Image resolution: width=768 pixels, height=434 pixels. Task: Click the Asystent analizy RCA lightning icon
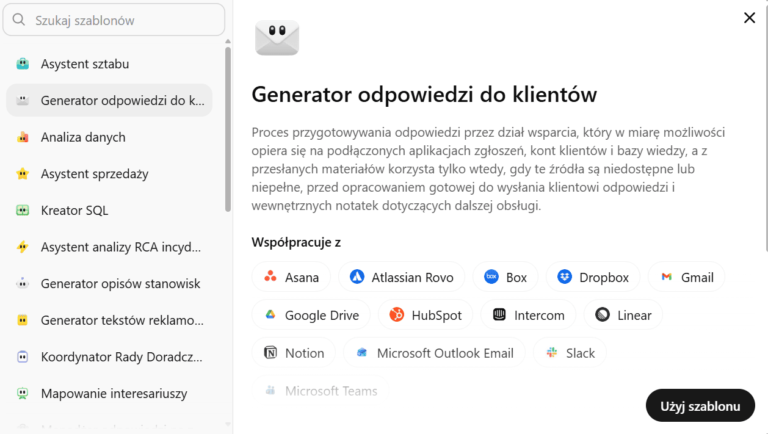[x=23, y=247]
